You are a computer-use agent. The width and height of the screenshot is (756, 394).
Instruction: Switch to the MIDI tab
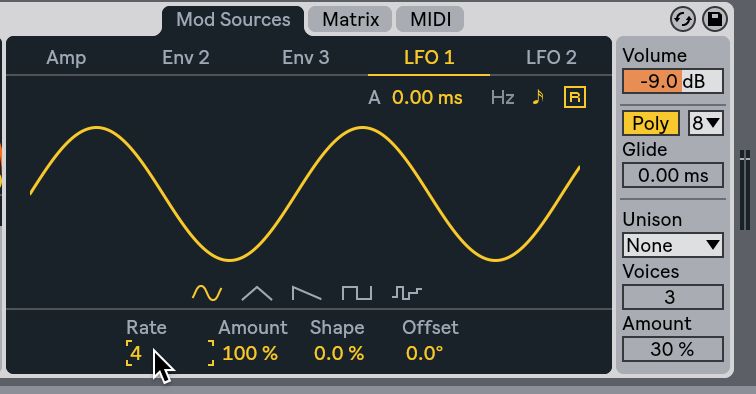(x=430, y=20)
